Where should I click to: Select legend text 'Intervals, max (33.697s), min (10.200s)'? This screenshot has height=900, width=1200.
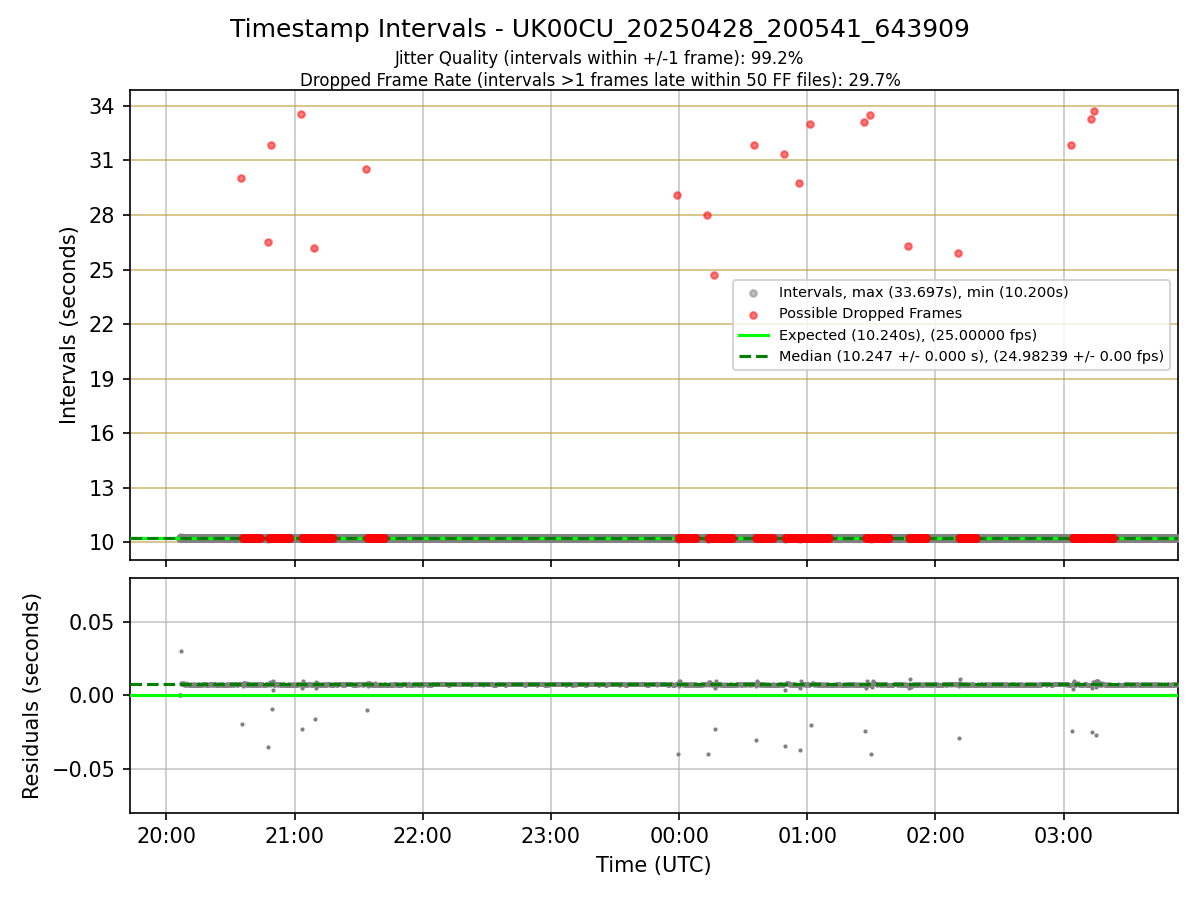pyautogui.click(x=923, y=292)
